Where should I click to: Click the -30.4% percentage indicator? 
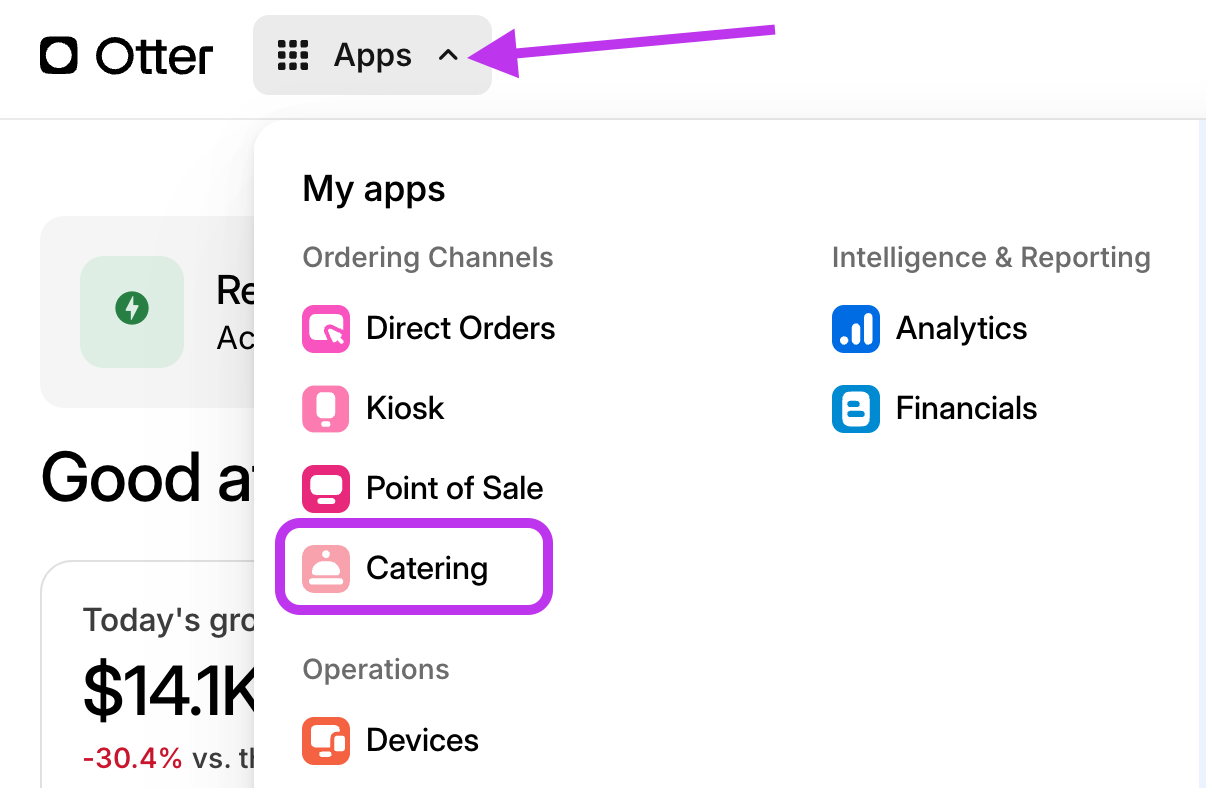point(133,758)
